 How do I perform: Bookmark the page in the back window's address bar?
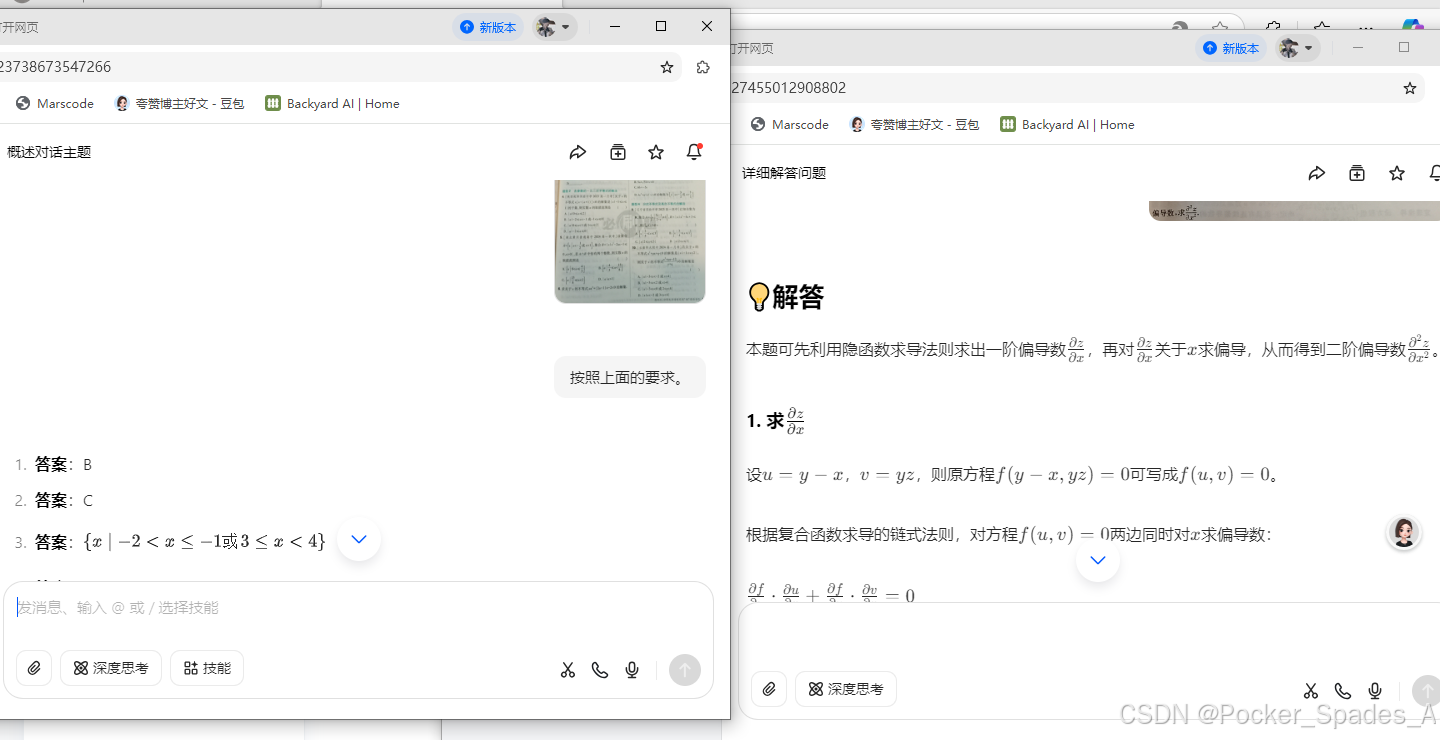pos(1410,88)
